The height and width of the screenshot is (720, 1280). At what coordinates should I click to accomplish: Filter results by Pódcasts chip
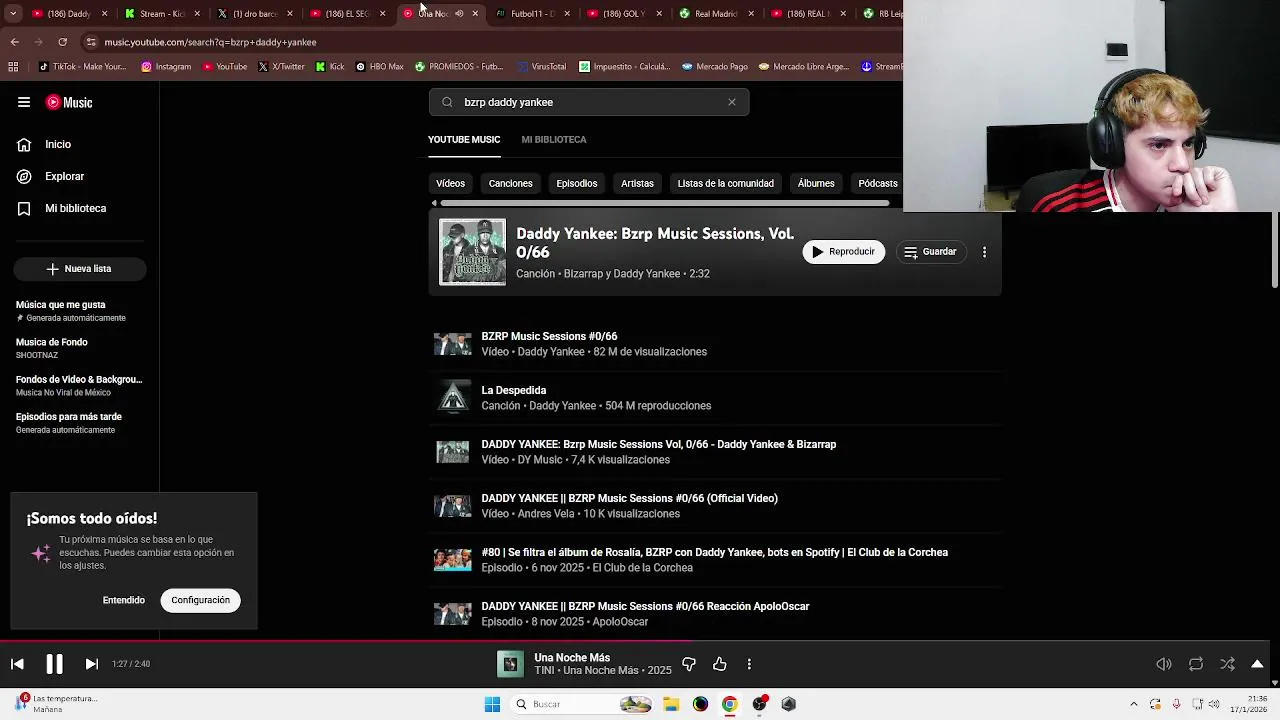(877, 183)
